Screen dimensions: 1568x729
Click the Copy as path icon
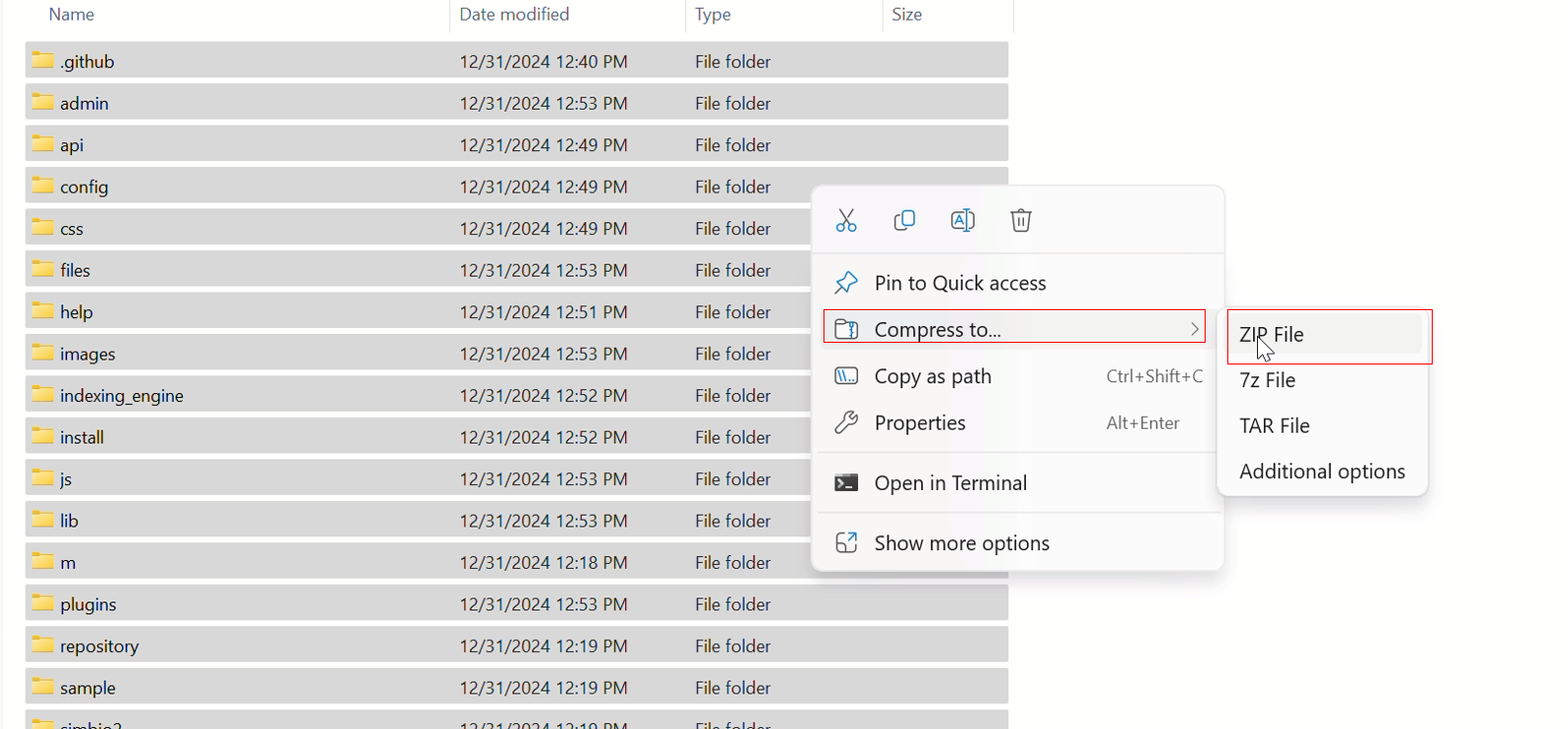click(x=846, y=376)
